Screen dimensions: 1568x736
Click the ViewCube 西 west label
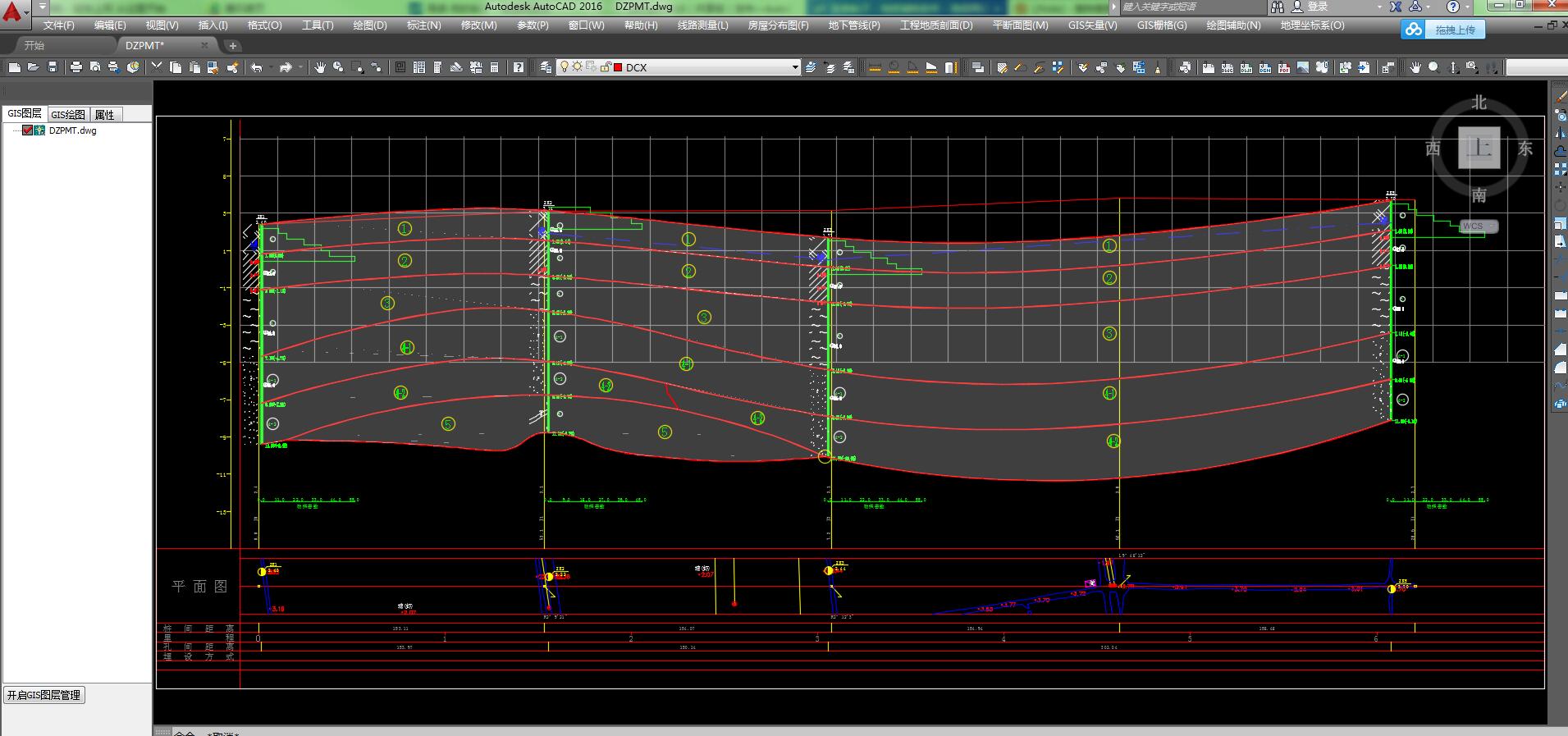(1433, 149)
